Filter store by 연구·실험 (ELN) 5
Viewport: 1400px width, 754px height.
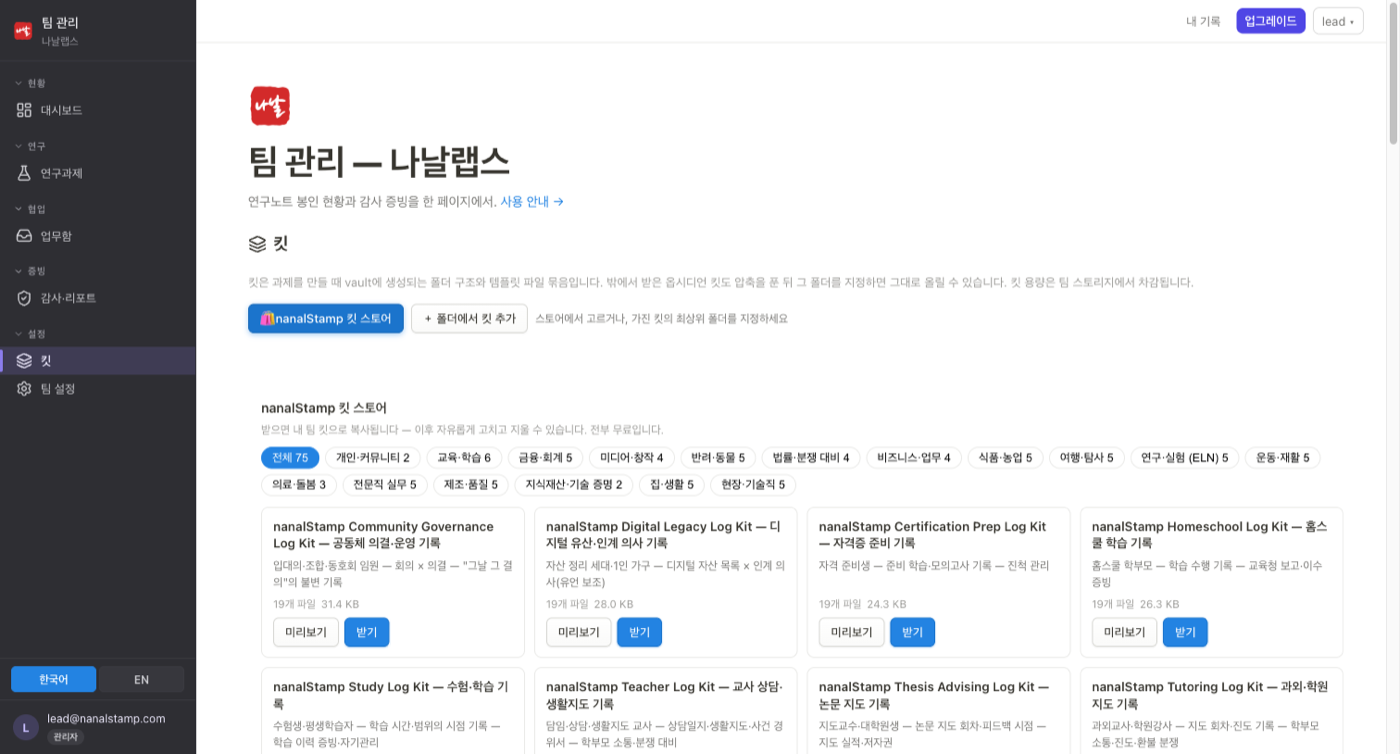point(1185,457)
